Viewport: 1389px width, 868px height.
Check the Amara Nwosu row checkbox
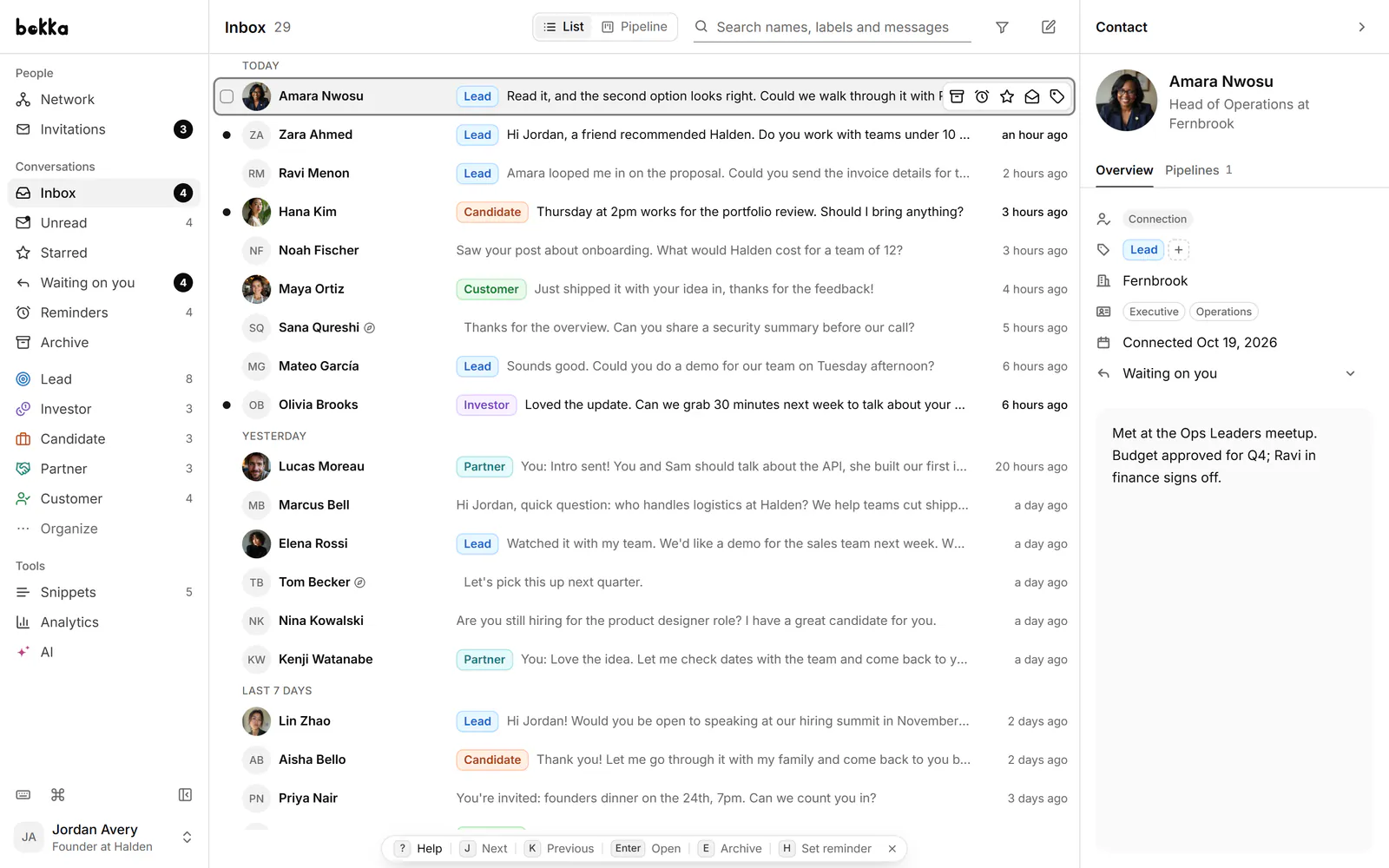(227, 96)
